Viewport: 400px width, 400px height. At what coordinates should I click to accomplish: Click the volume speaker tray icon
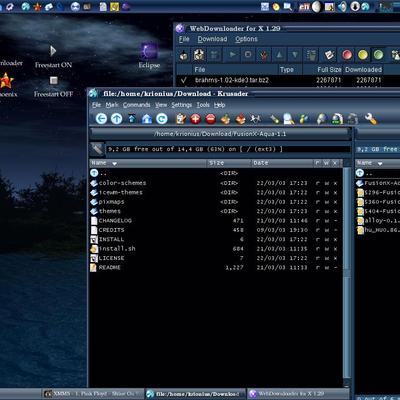(342, 6)
